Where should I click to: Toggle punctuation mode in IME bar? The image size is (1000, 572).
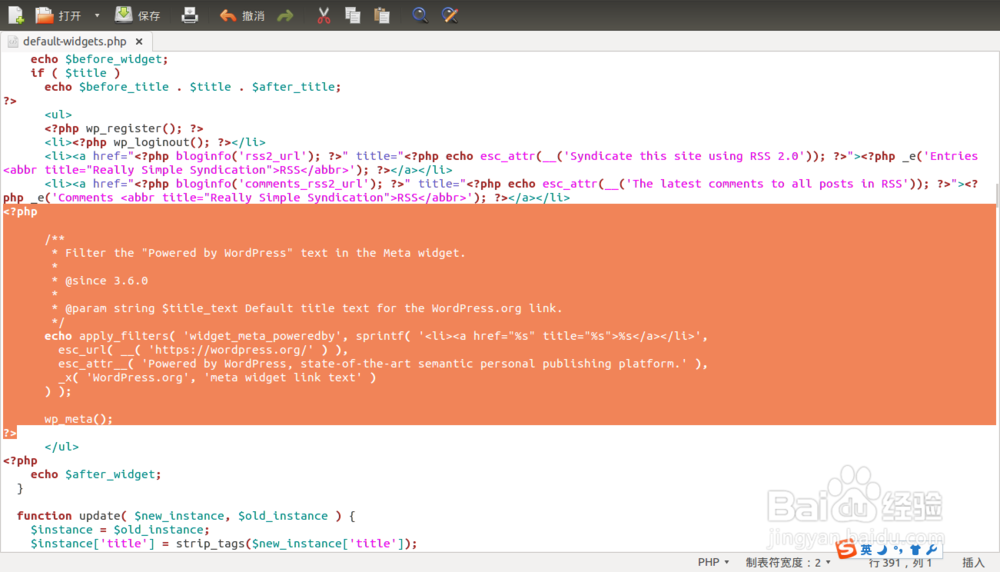(898, 550)
